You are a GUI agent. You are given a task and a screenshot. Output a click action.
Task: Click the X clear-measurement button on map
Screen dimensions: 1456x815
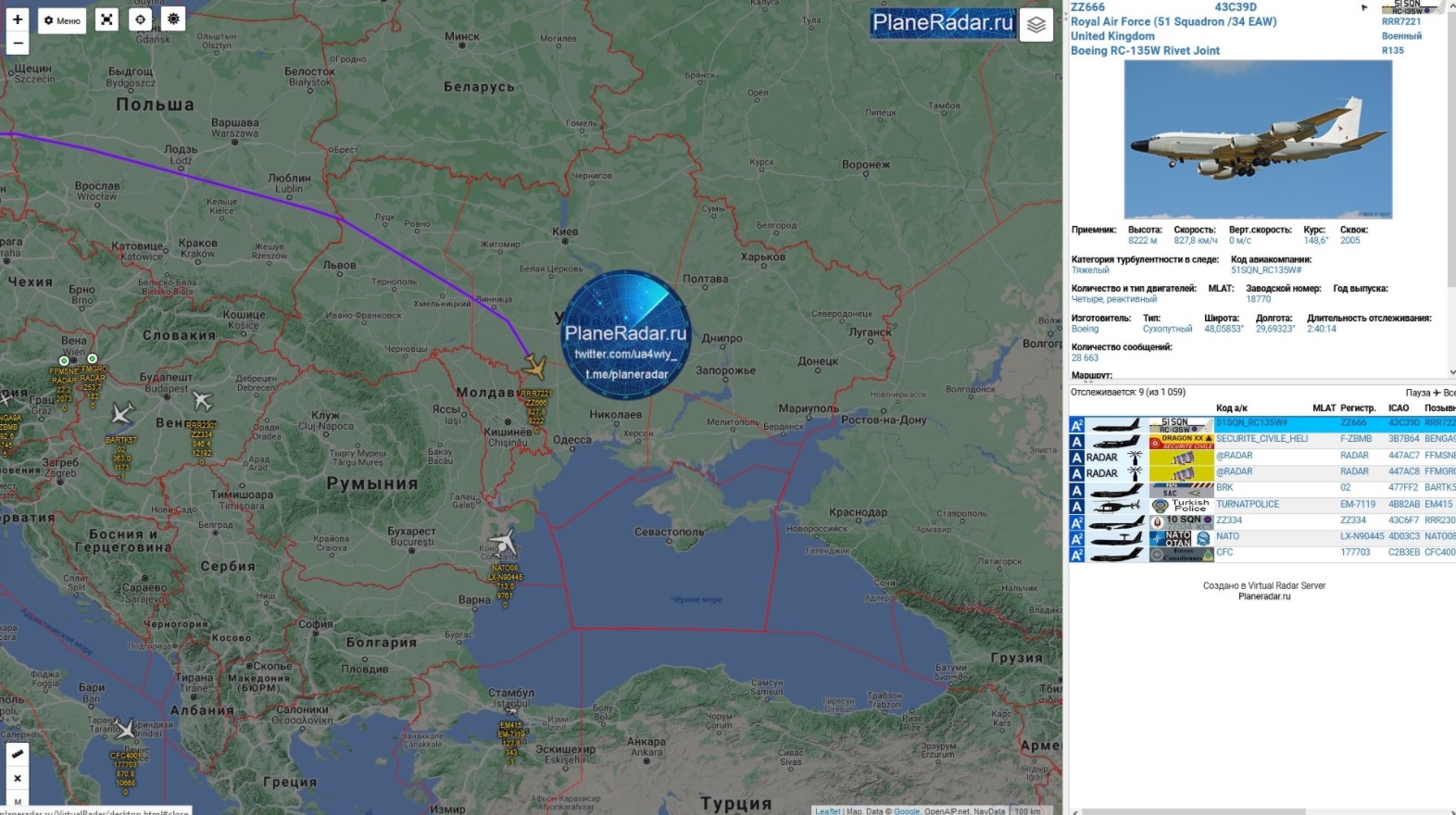[17, 779]
